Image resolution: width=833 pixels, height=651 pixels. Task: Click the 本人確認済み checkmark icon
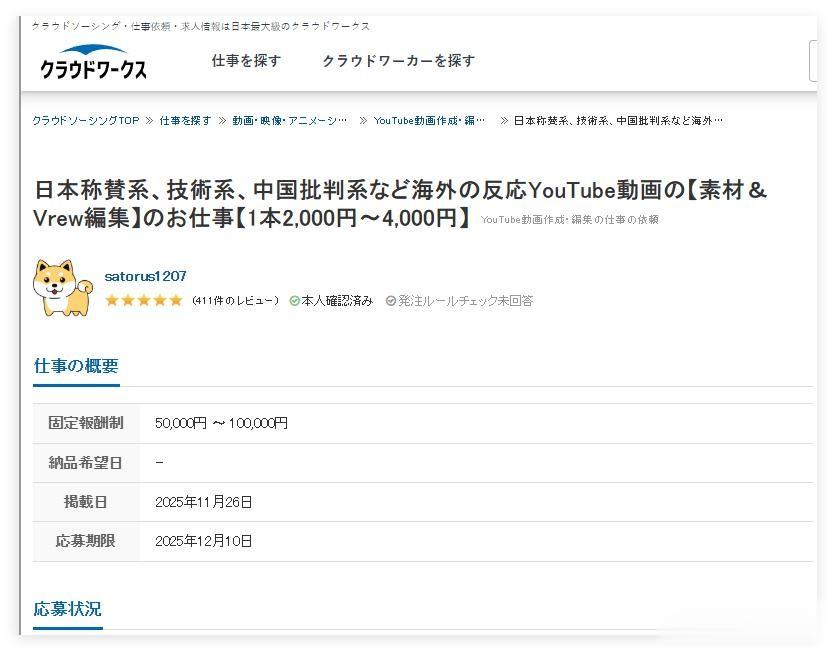(x=294, y=301)
